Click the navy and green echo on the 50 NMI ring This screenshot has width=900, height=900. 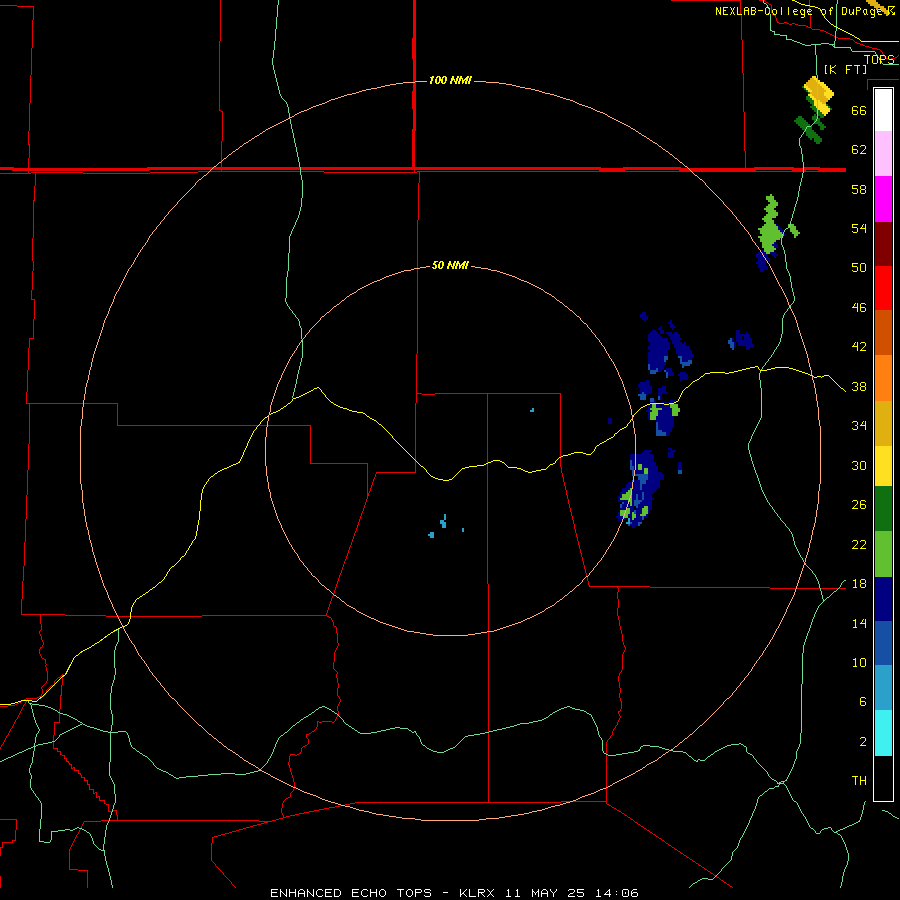tap(639, 488)
